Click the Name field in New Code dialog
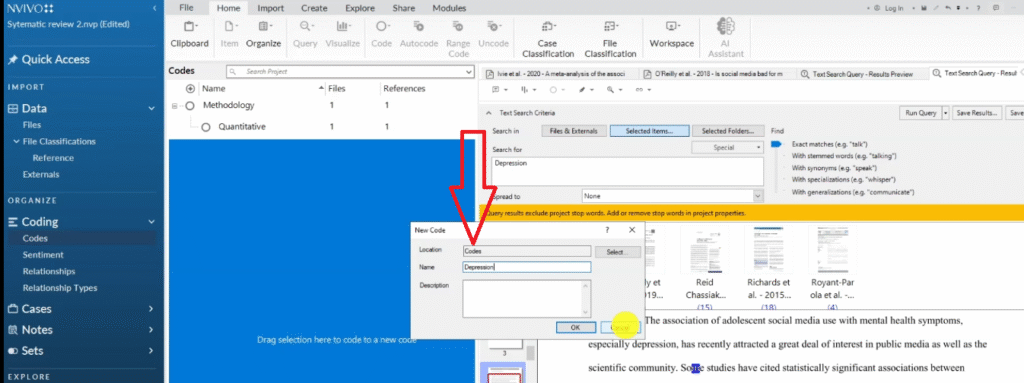Screen dimensions: 1024x383 [526, 267]
